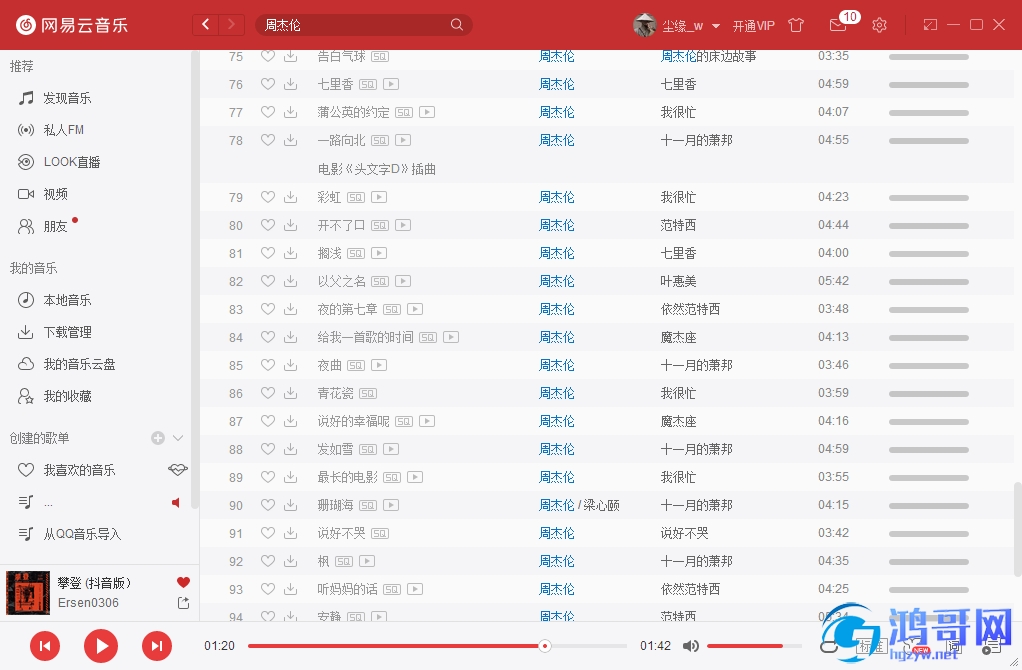Screen dimensions: 1022x670
Task: Download the song 一路向北
Action: (291, 140)
